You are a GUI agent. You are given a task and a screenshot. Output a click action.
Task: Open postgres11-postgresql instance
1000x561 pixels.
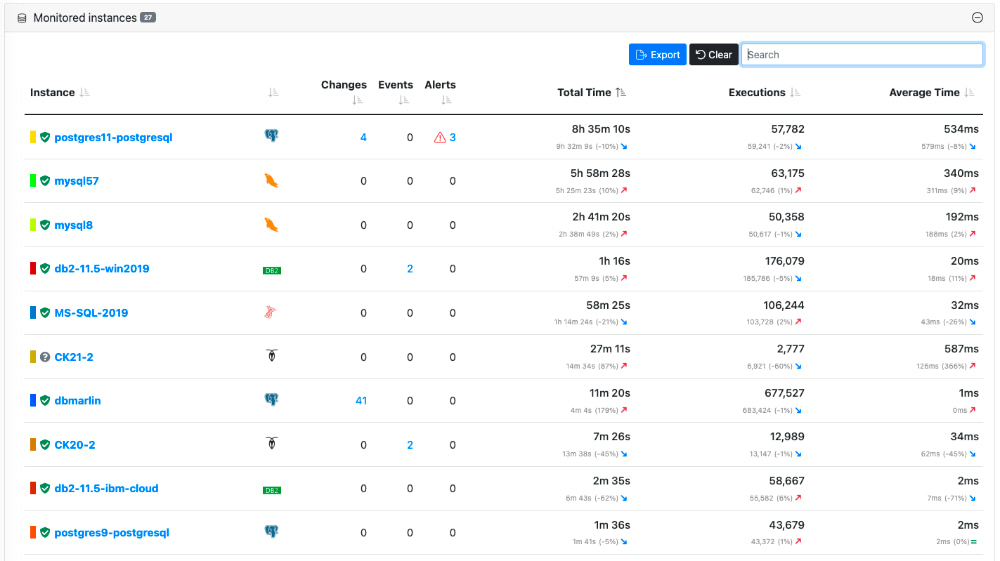[113, 137]
